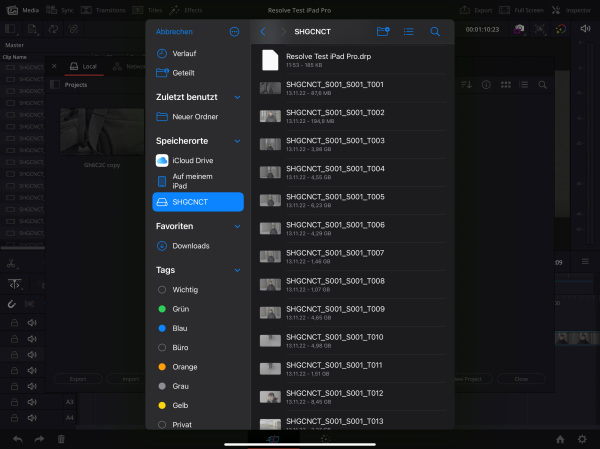Viewport: 600px width, 449px height.
Task: Go back with the left chevron arrow
Action: tap(263, 32)
